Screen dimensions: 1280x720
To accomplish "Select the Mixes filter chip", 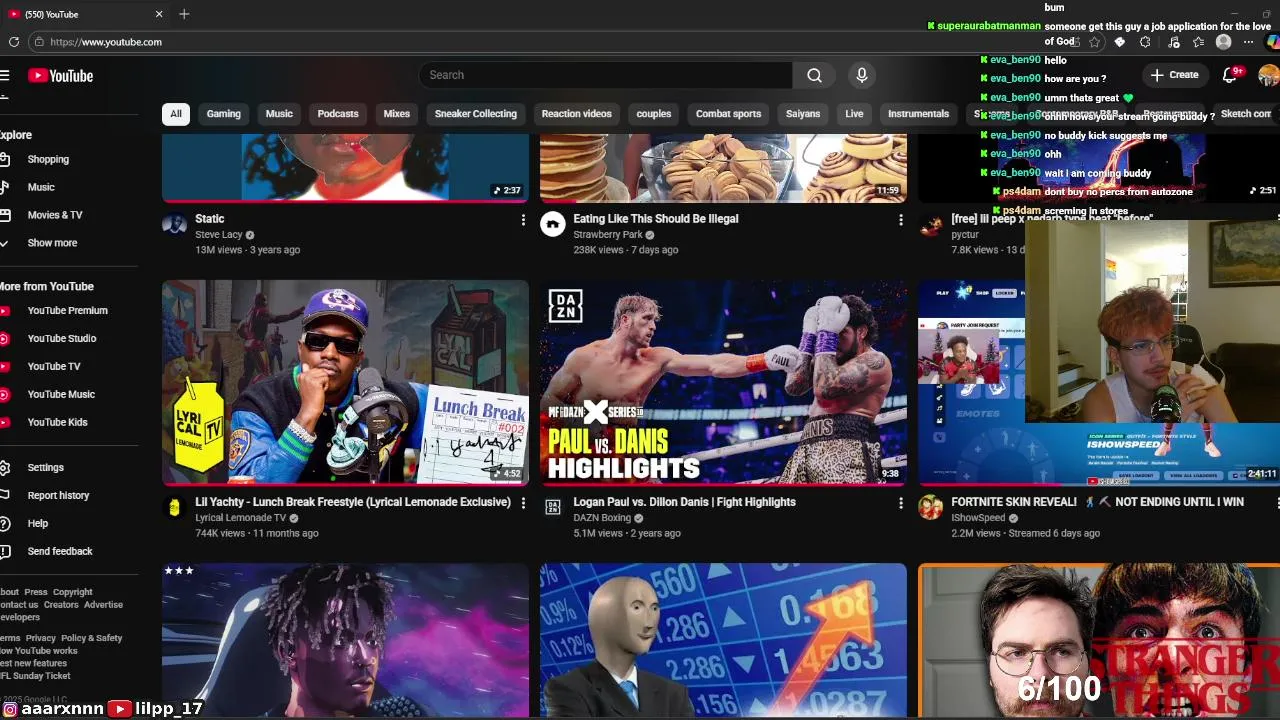I will tap(397, 114).
